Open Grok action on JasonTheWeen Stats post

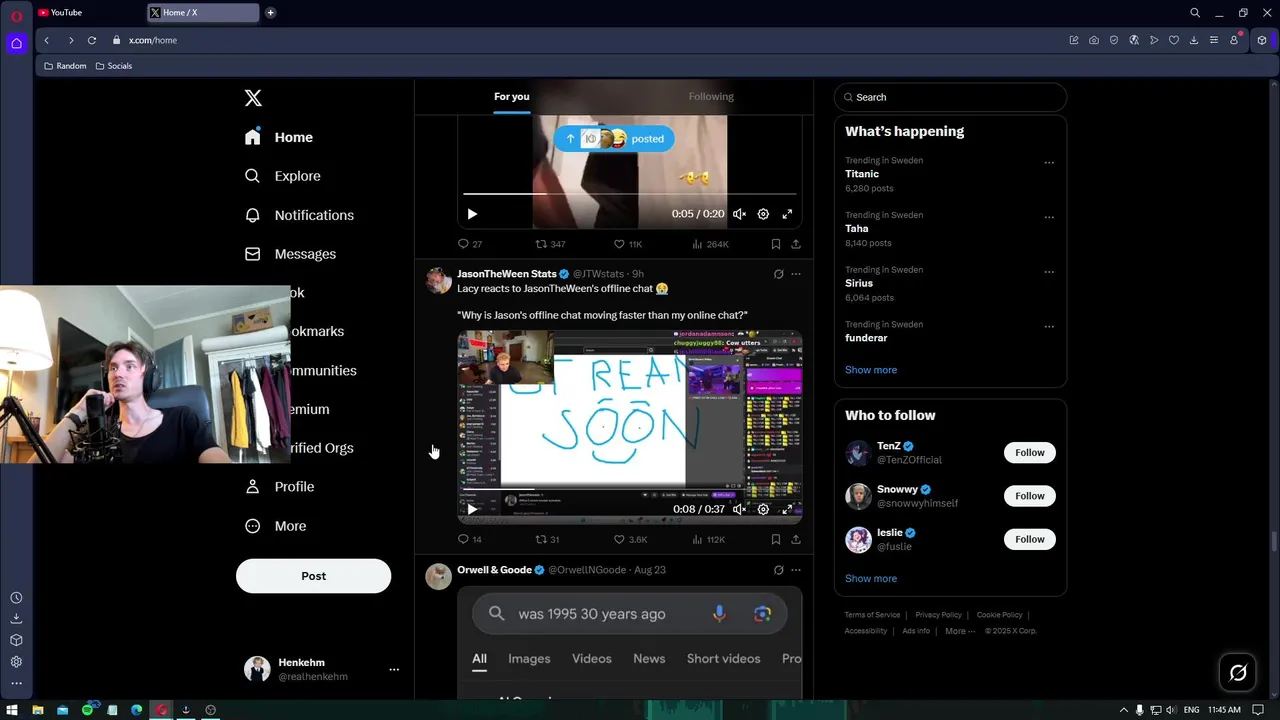[x=778, y=274]
